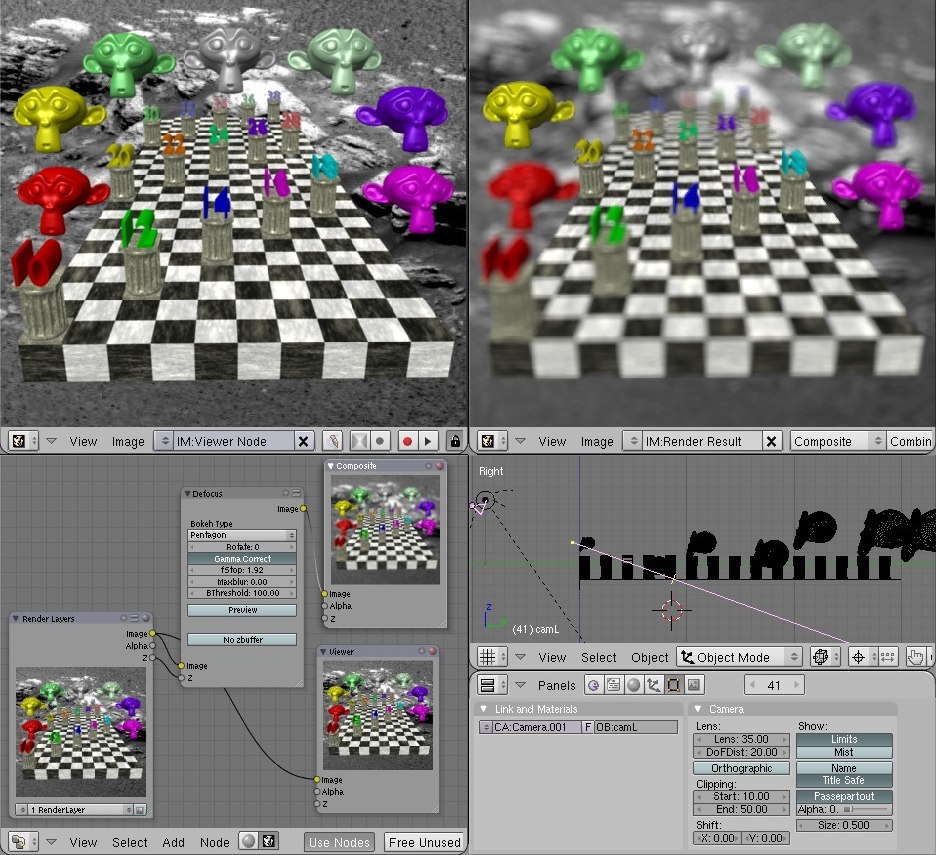Click render layer icon button on Render Layers node
936x855 pixels.
140,810
